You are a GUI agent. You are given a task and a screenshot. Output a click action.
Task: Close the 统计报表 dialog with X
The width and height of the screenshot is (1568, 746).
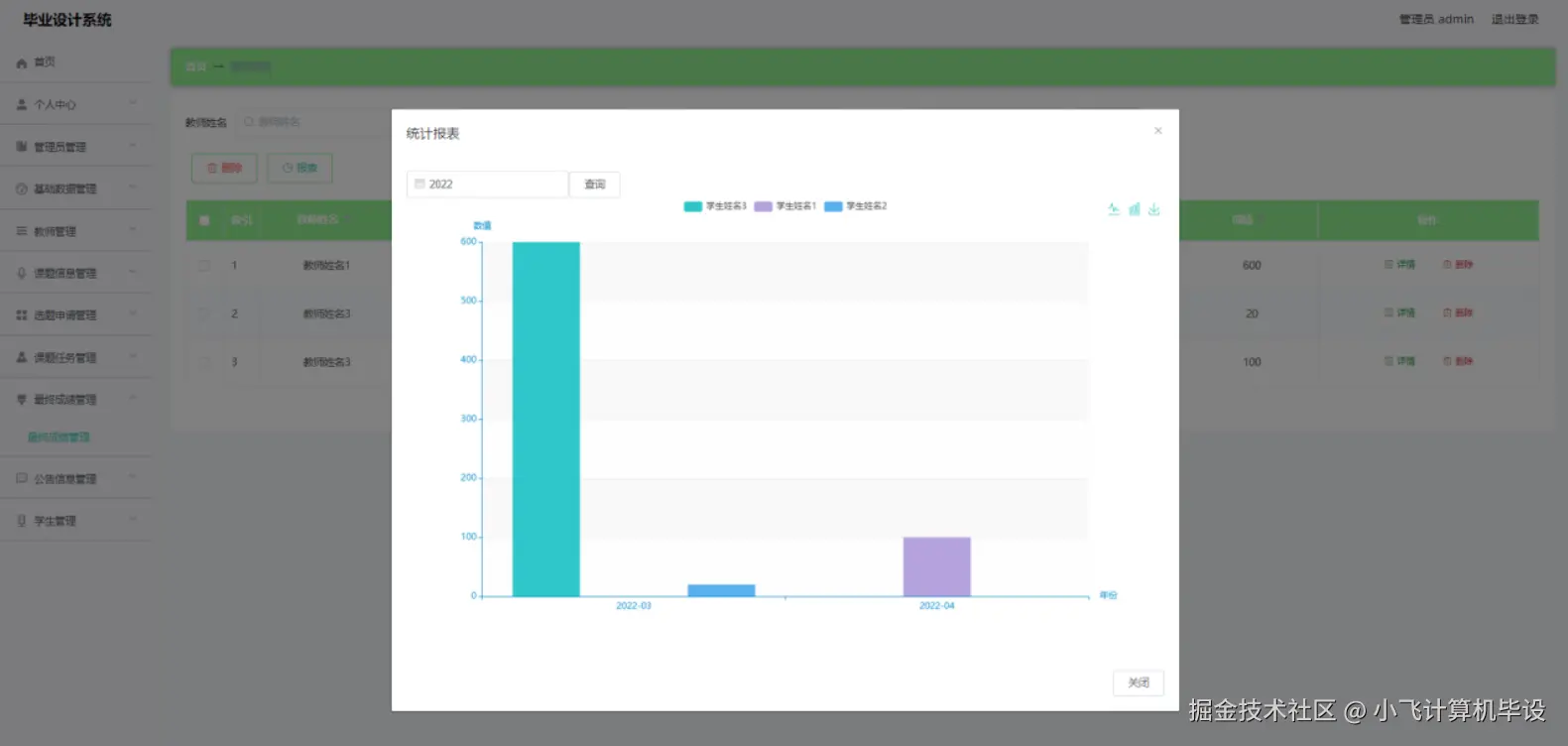(x=1157, y=131)
